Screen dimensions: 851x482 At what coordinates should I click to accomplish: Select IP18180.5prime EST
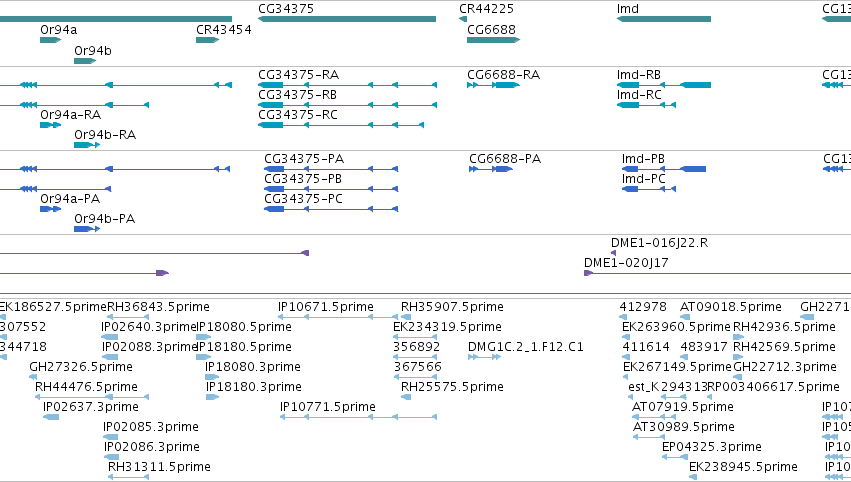[x=203, y=357]
